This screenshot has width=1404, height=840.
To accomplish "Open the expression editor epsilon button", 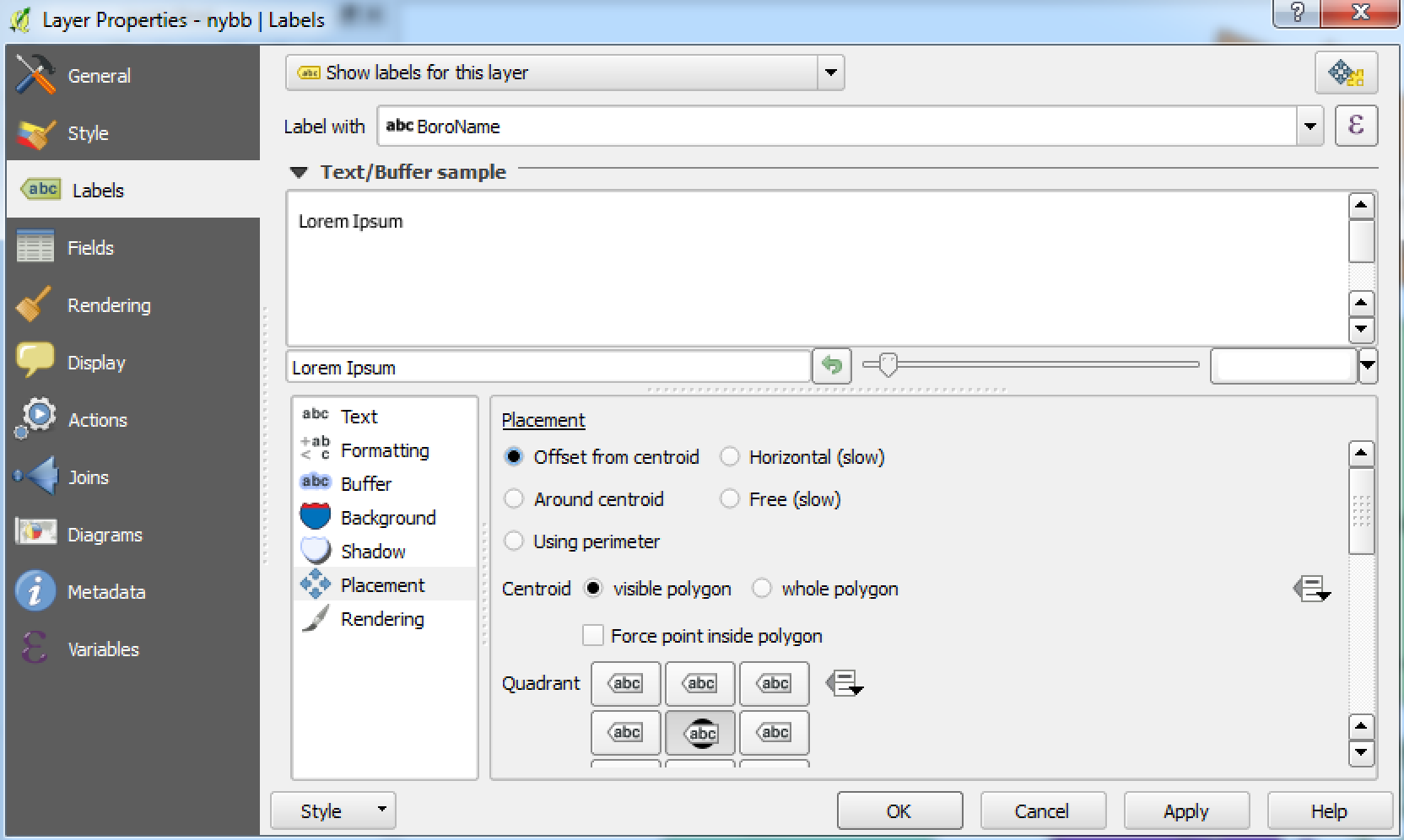I will [x=1356, y=126].
